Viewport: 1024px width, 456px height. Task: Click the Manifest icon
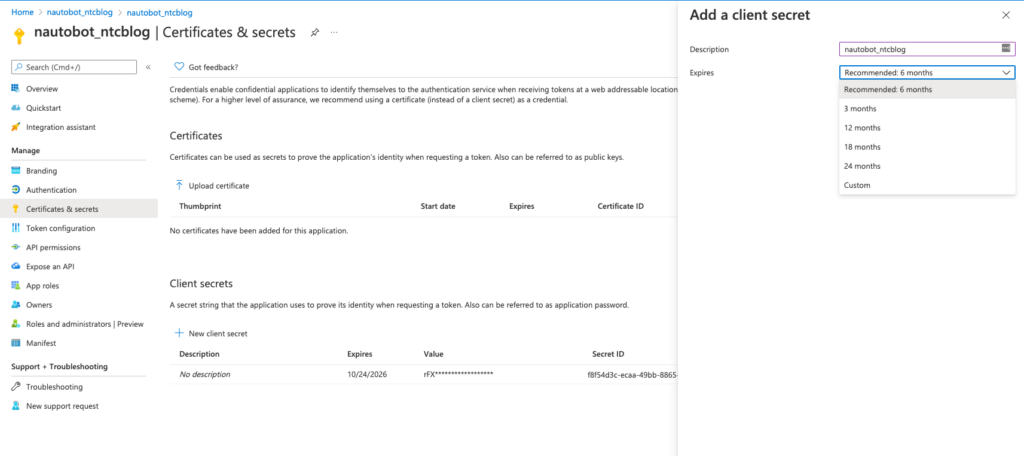pyautogui.click(x=16, y=343)
